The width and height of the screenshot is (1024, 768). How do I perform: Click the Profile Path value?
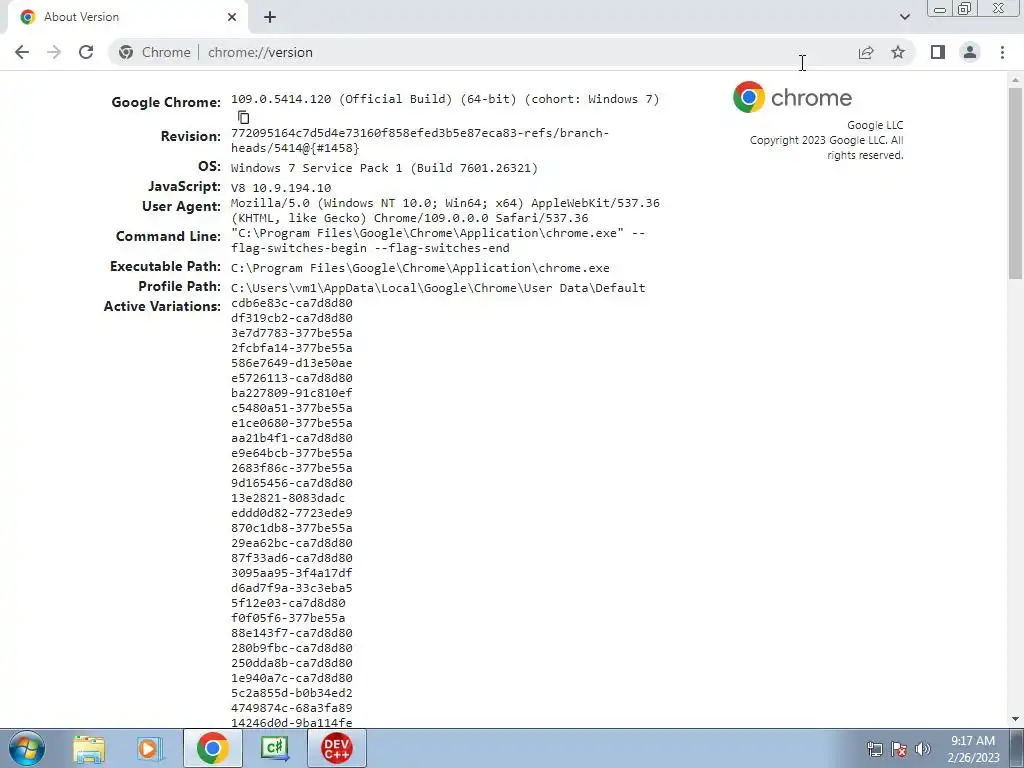438,288
